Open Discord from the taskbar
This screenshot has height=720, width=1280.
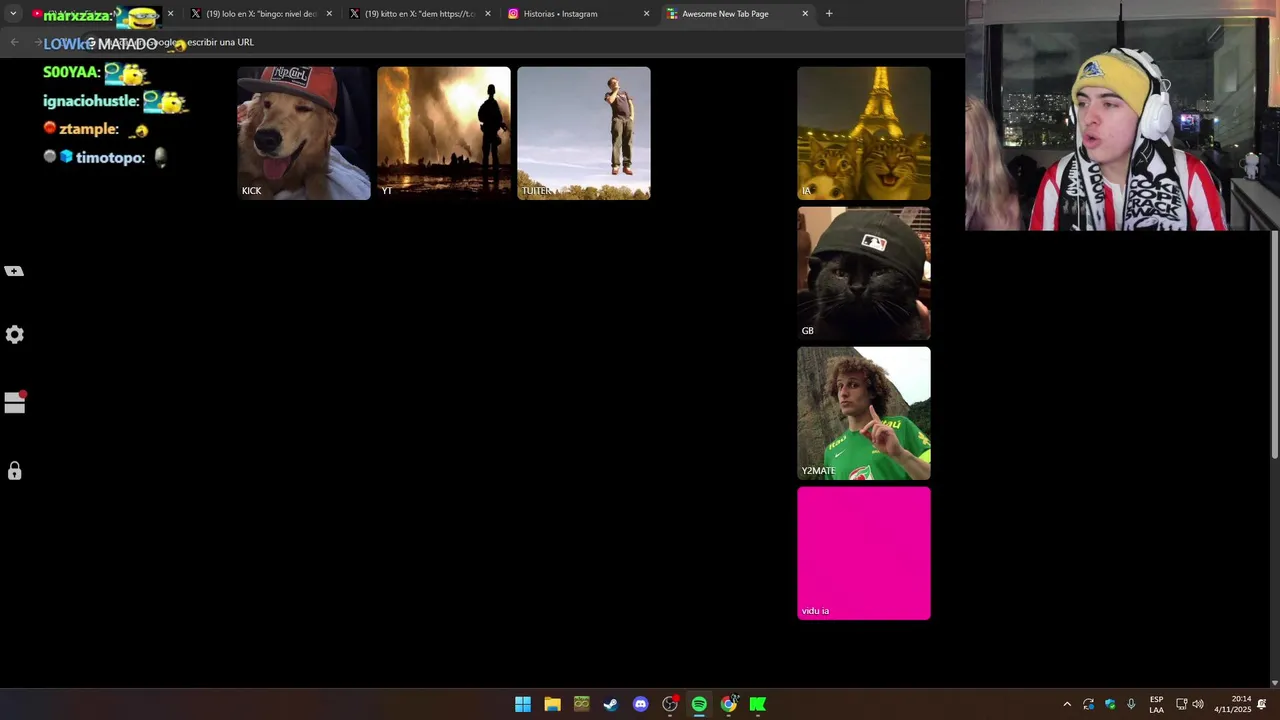tap(640, 704)
